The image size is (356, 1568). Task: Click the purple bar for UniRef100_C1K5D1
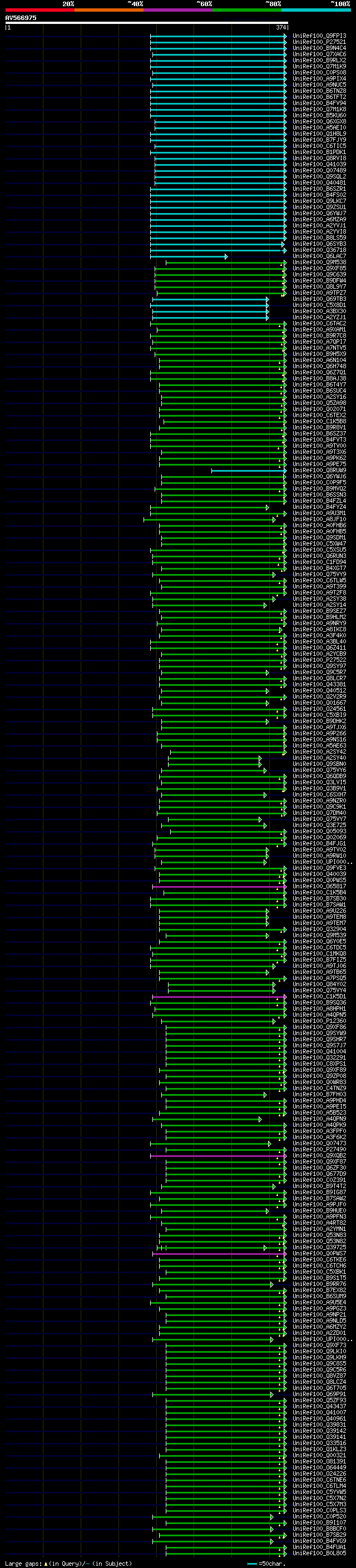(219, 997)
